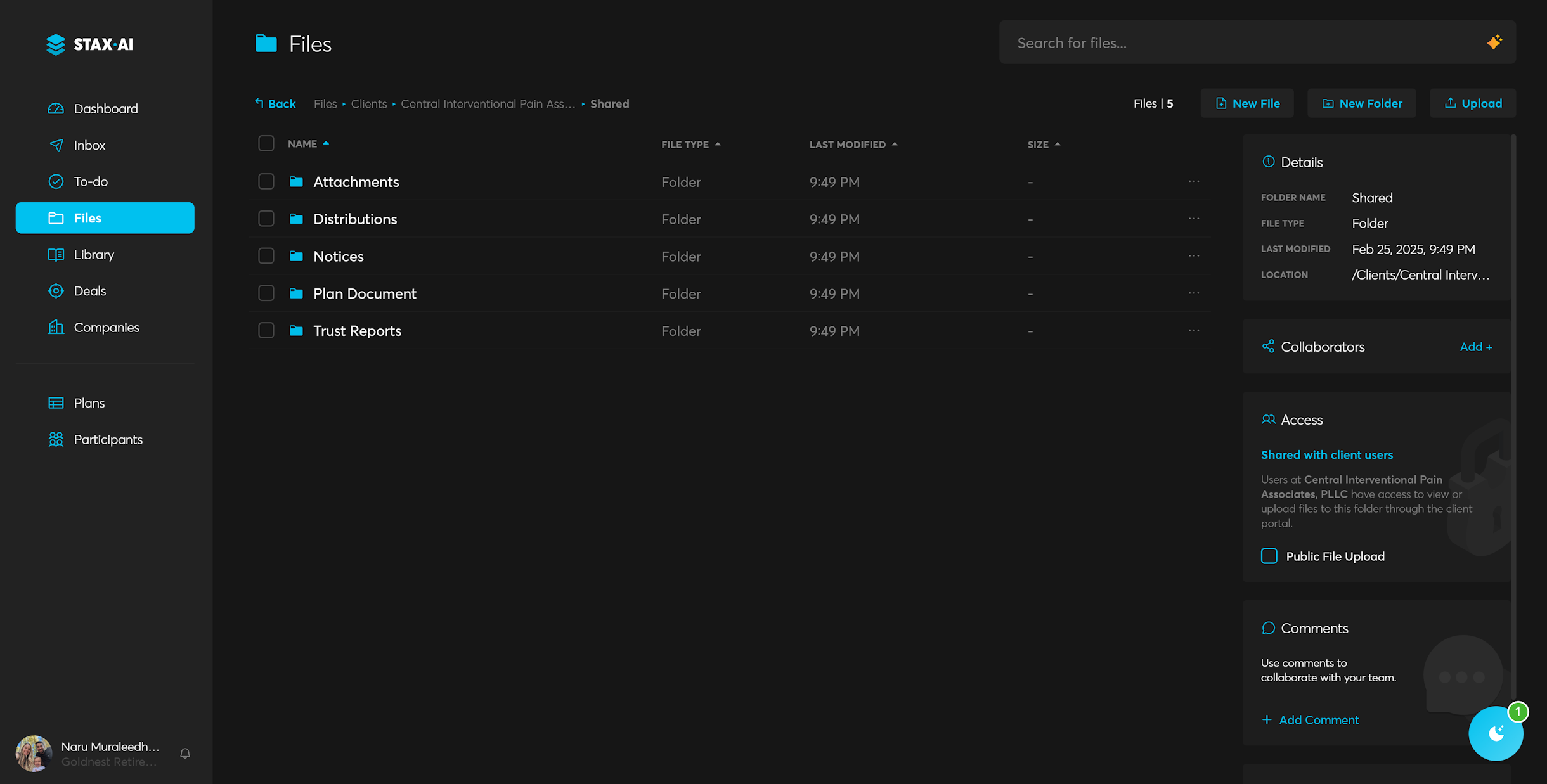Open more options for Distributions row
This screenshot has height=784, width=1547.
(1194, 219)
